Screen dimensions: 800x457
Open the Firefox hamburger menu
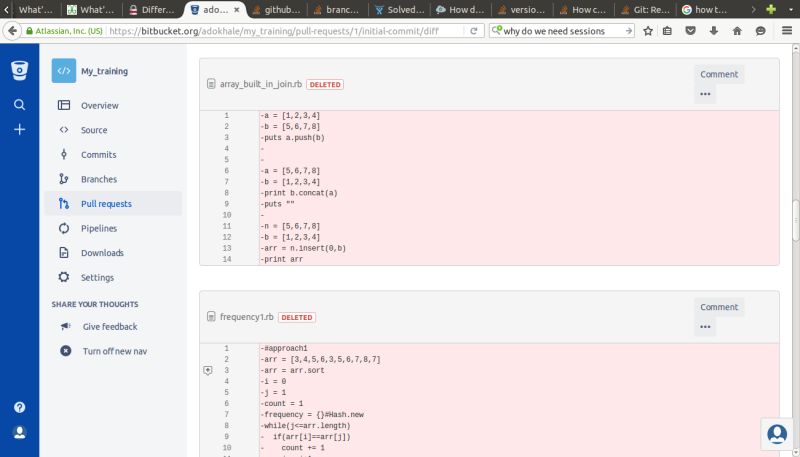click(x=787, y=31)
